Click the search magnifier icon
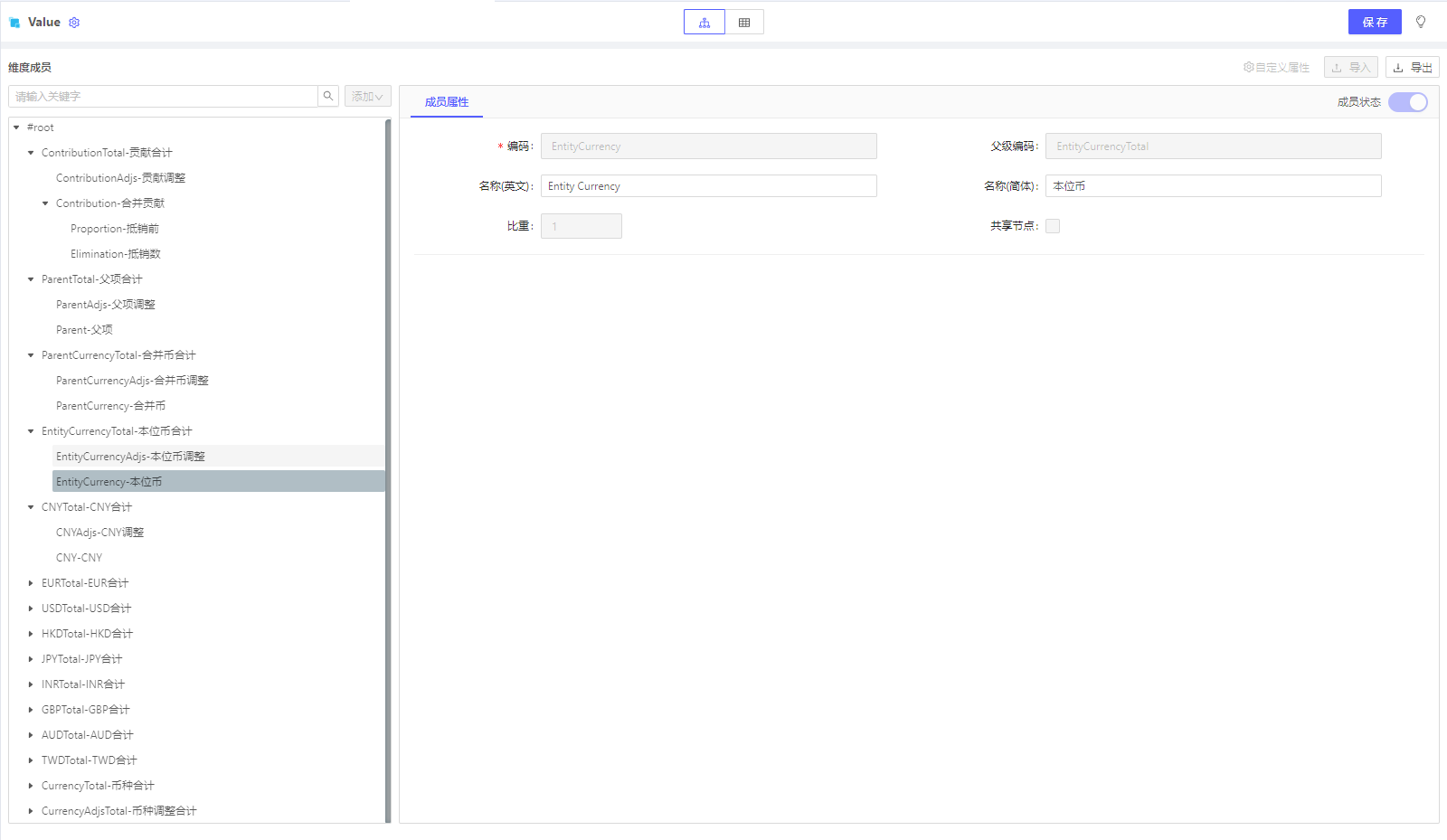Screen dimensions: 1447x840 pos(328,96)
